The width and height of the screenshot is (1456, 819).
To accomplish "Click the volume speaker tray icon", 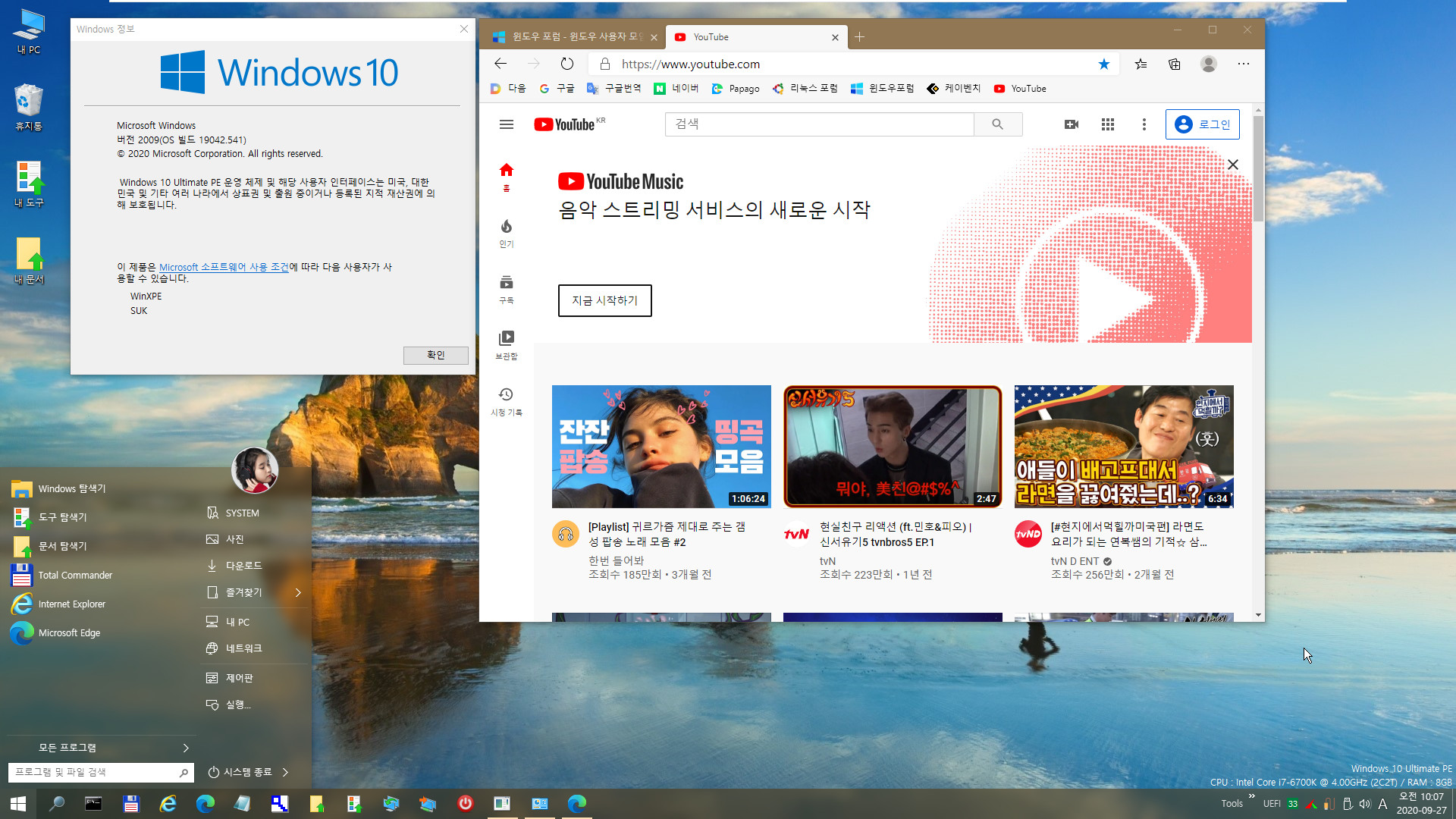I will coord(1365,804).
